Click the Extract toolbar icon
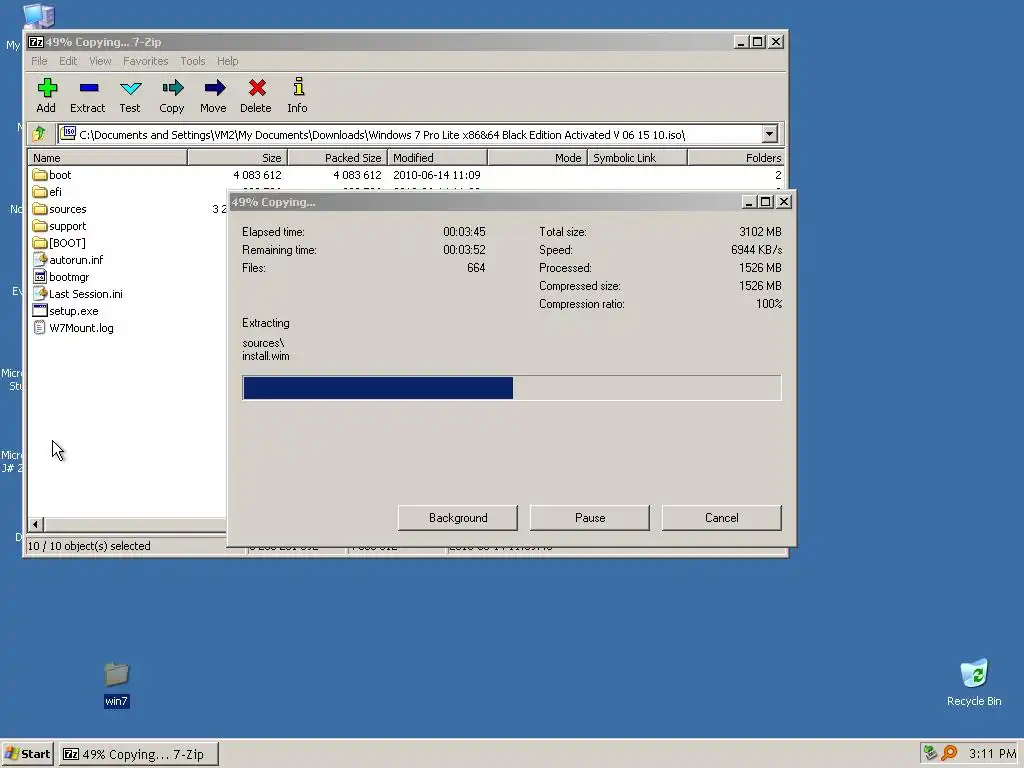 pos(88,88)
